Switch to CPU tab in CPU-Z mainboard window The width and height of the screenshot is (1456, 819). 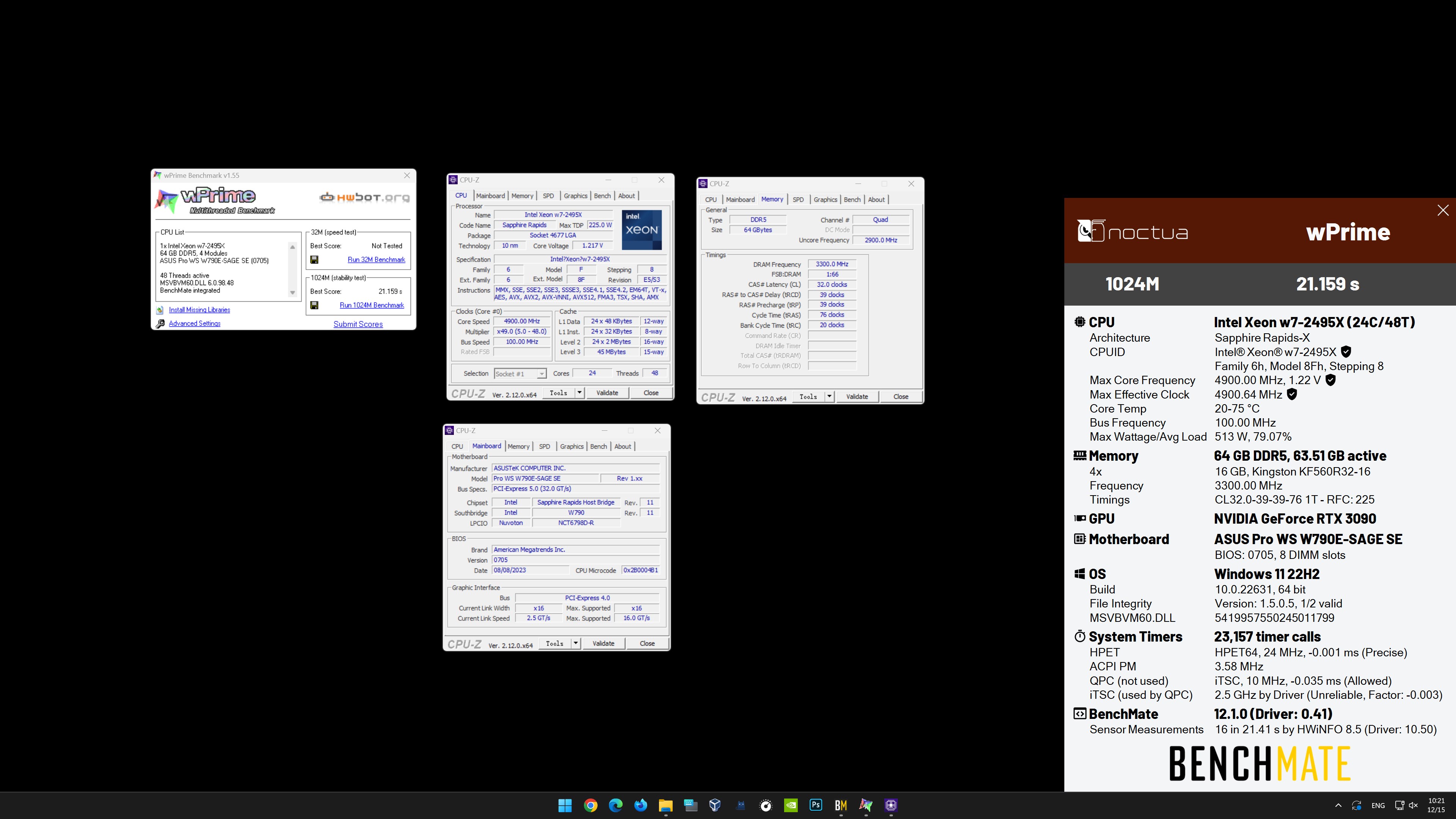(x=457, y=447)
